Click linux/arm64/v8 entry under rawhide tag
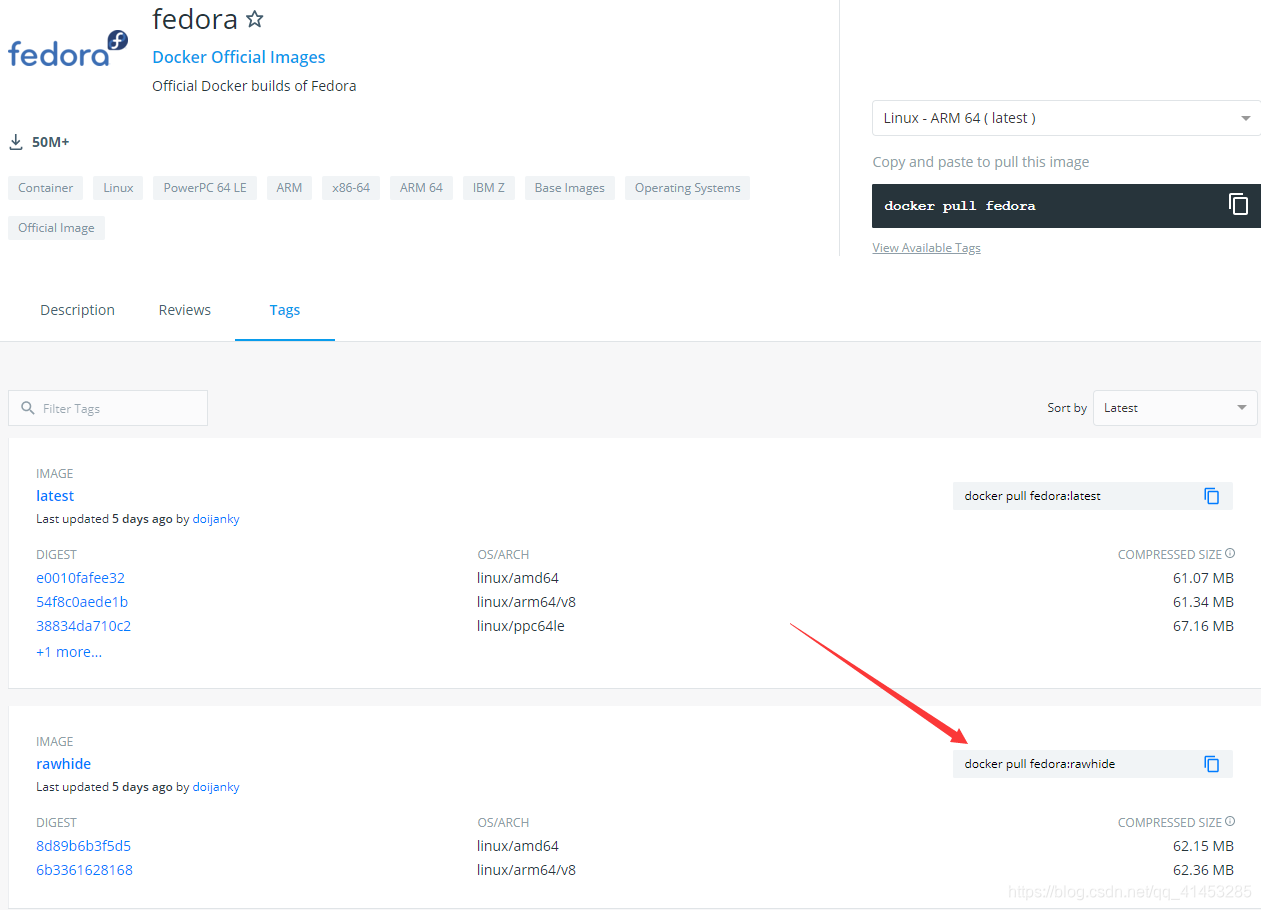Image resolution: width=1261 pixels, height=910 pixels. point(526,870)
